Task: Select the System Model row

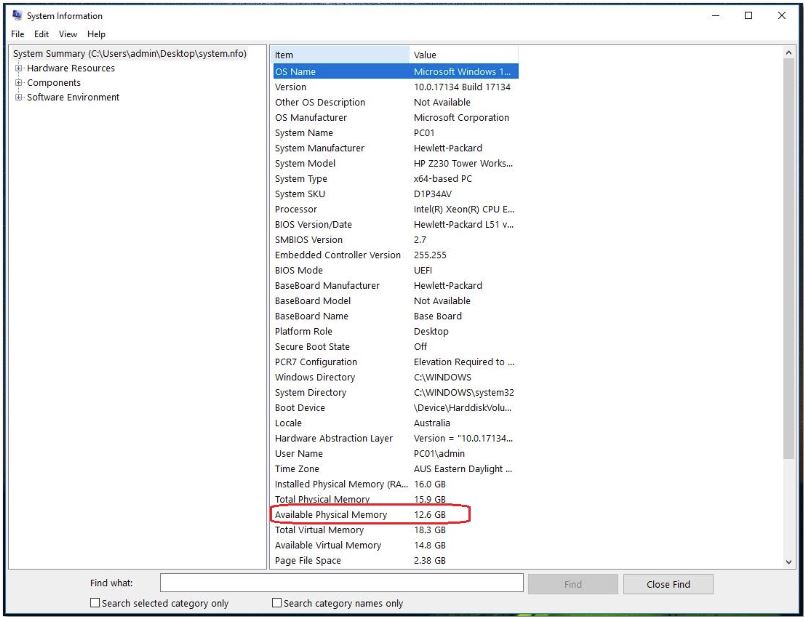Action: [x=396, y=163]
